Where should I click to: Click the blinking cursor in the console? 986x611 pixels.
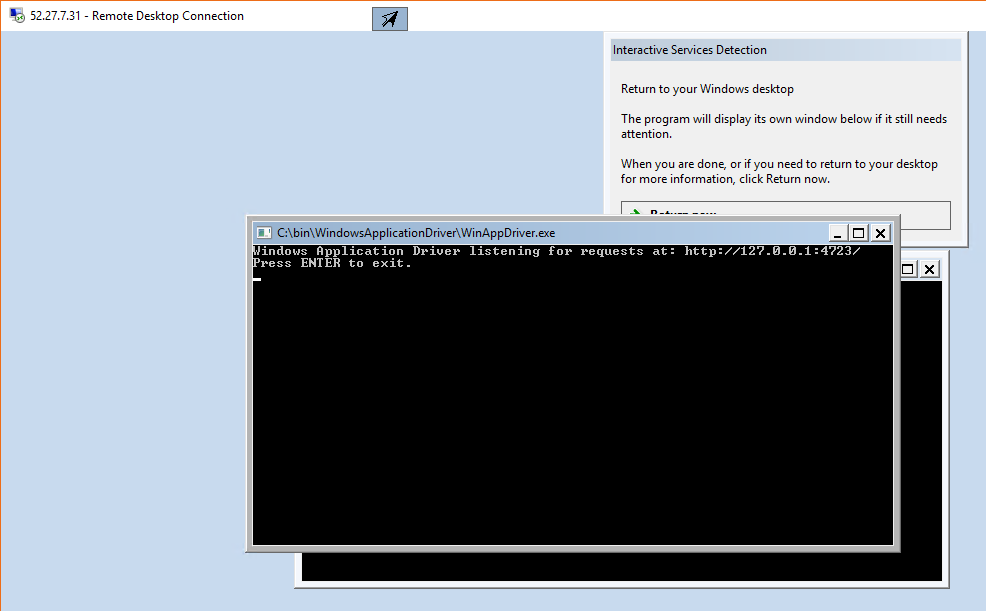pos(256,280)
